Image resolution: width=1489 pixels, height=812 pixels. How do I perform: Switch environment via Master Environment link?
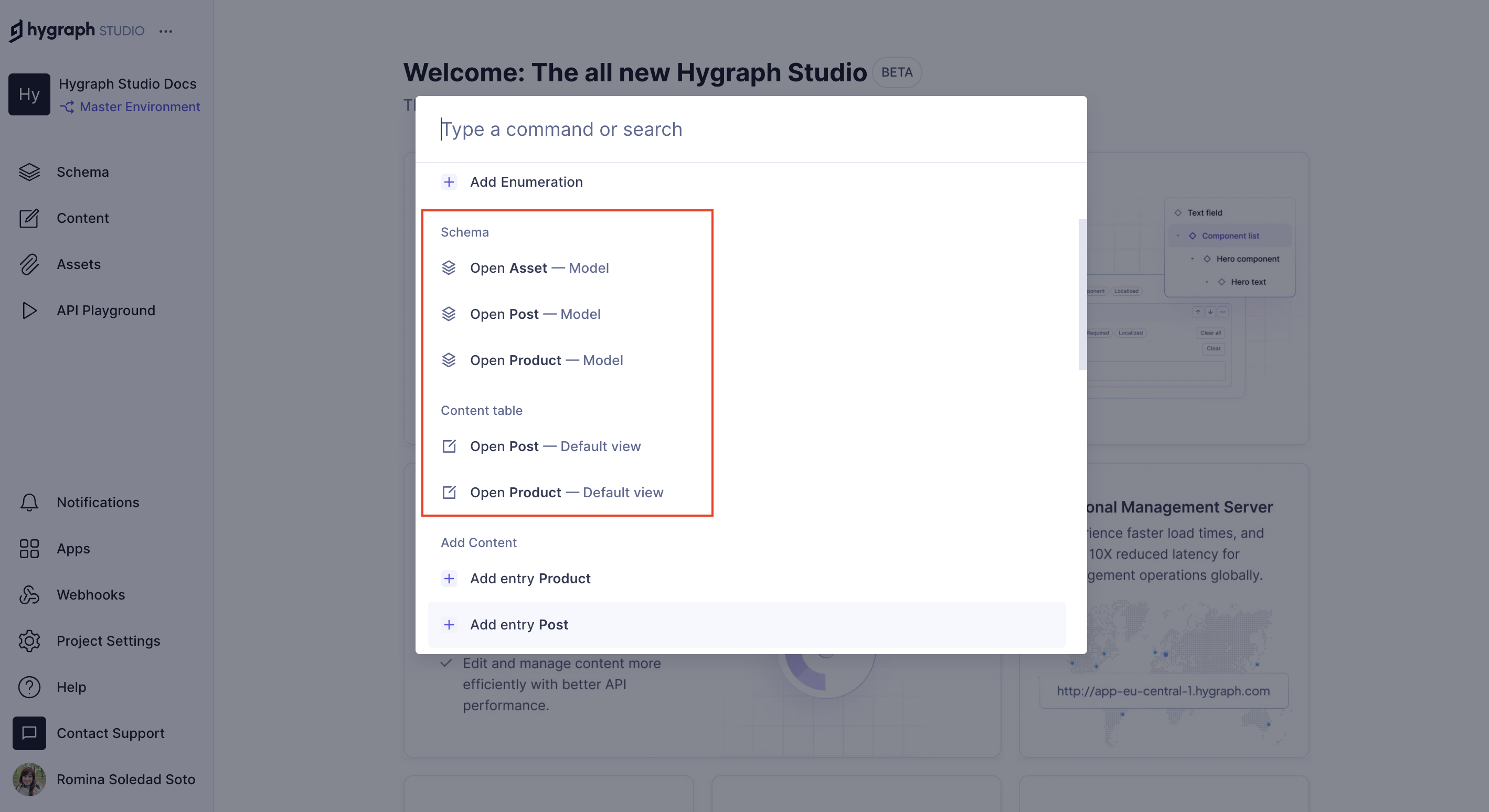[x=140, y=107]
